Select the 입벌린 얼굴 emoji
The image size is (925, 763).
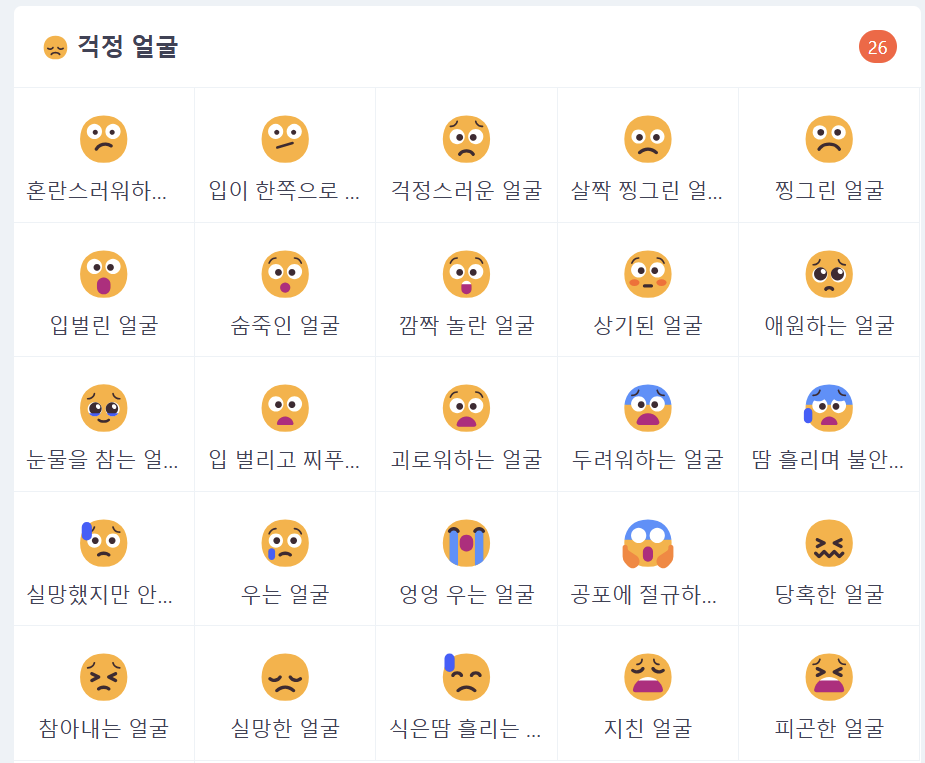tap(104, 272)
